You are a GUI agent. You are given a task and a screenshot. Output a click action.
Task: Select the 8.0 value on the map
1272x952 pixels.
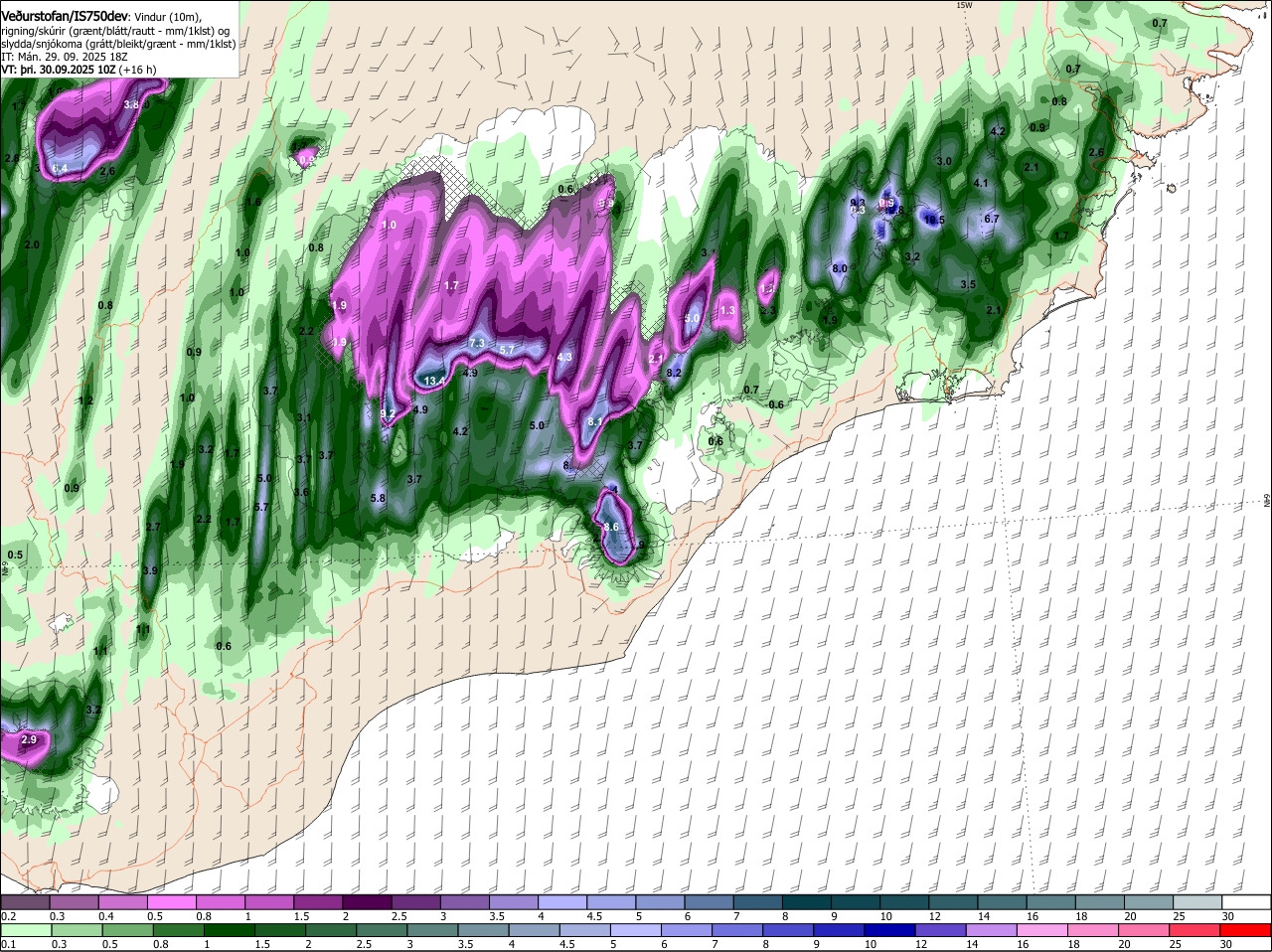[x=839, y=268]
